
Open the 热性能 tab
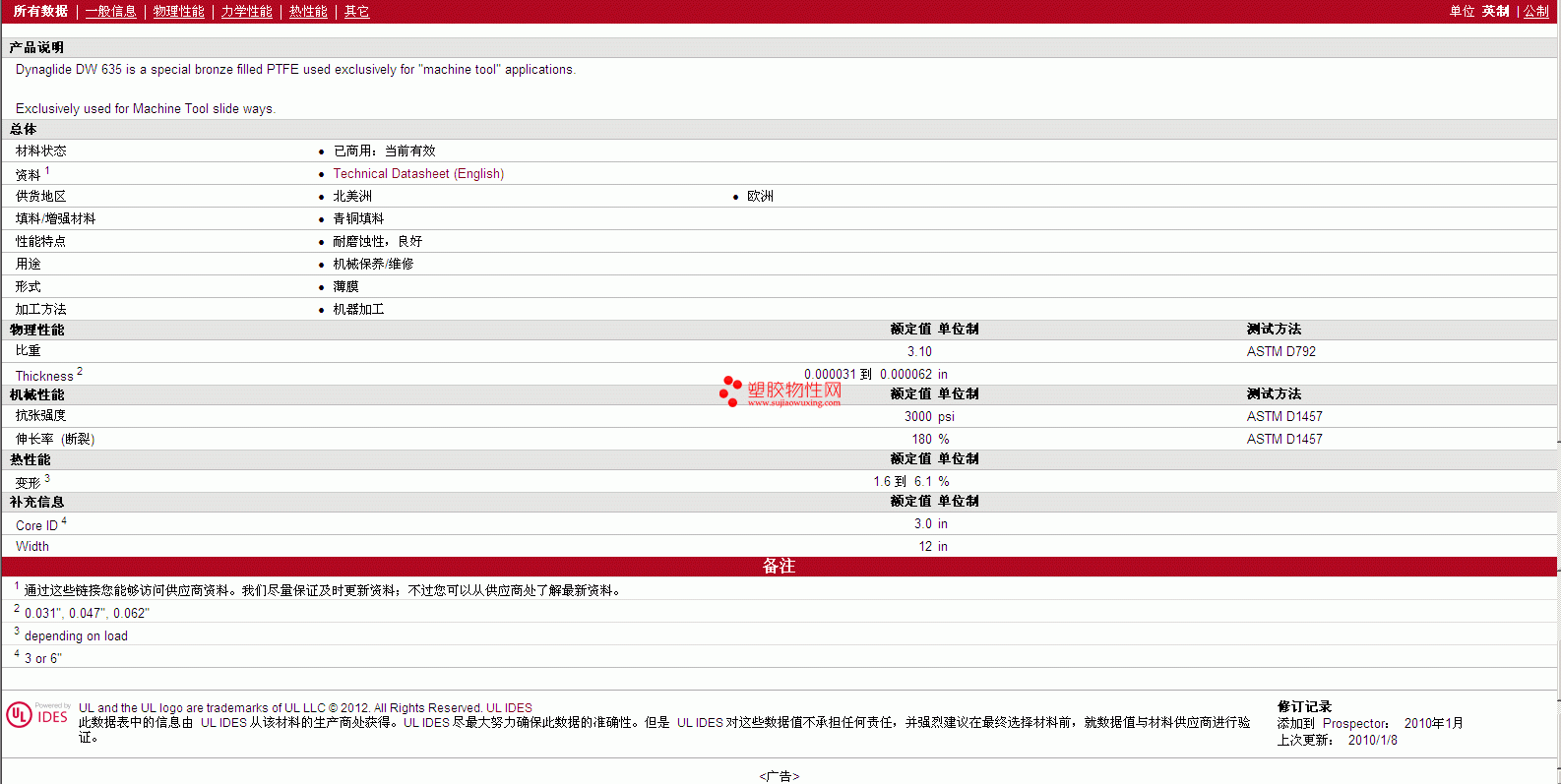coord(308,11)
